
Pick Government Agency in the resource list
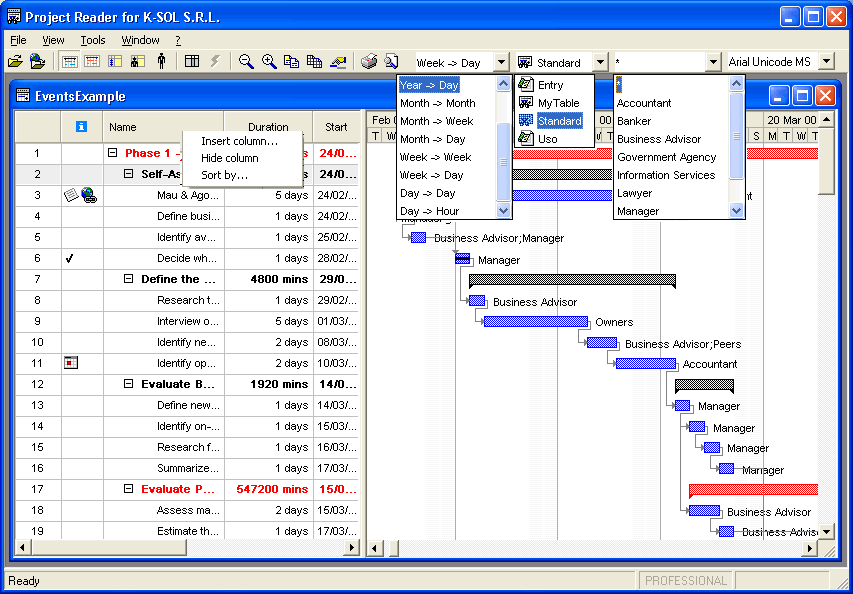click(x=666, y=157)
